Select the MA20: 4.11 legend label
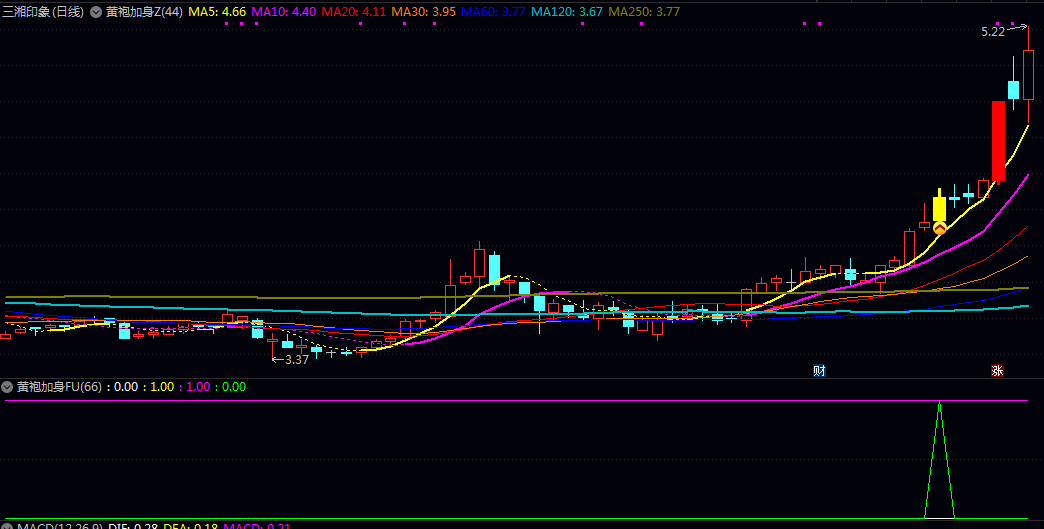Viewport: 1044px width, 529px height. pos(354,12)
